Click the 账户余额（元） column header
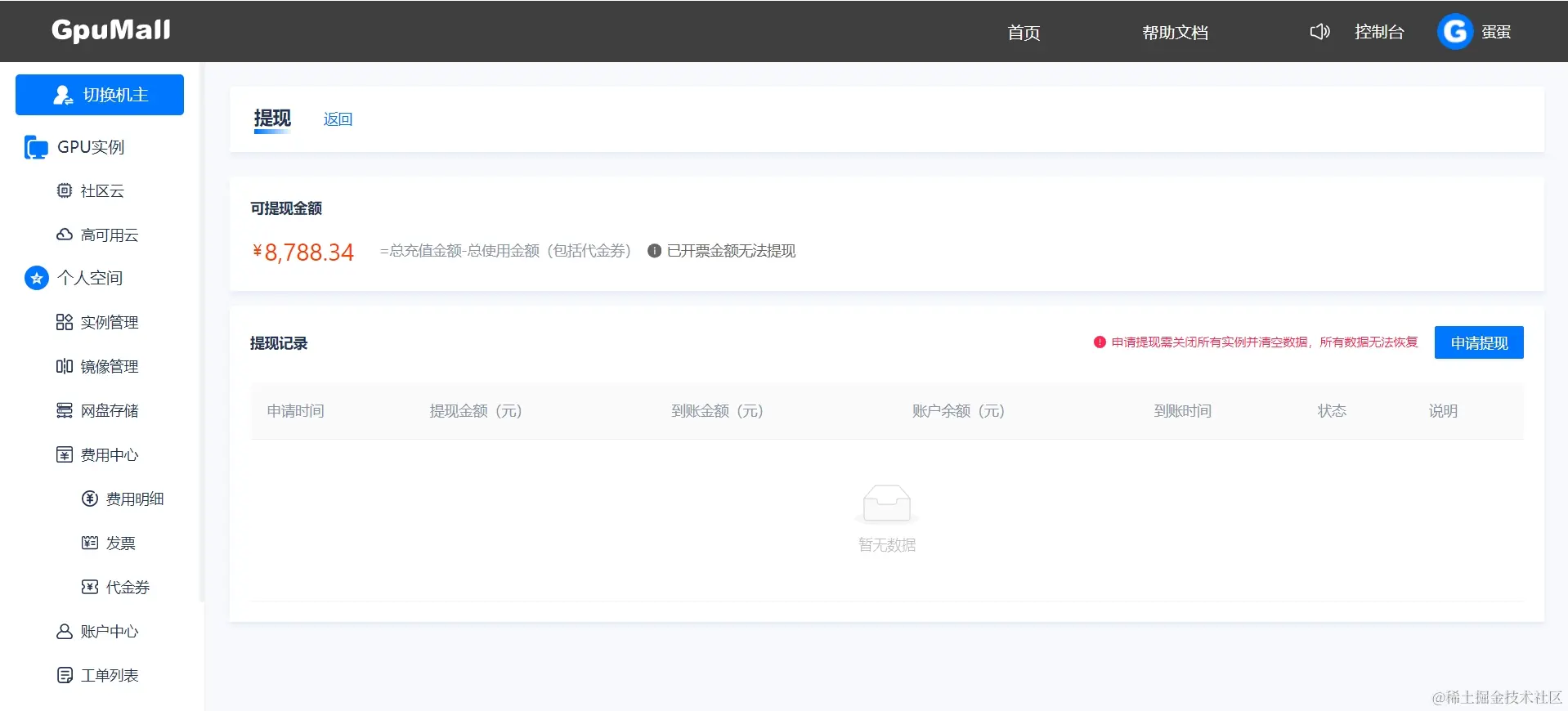Viewport: 1568px width, 711px height. coord(958,411)
